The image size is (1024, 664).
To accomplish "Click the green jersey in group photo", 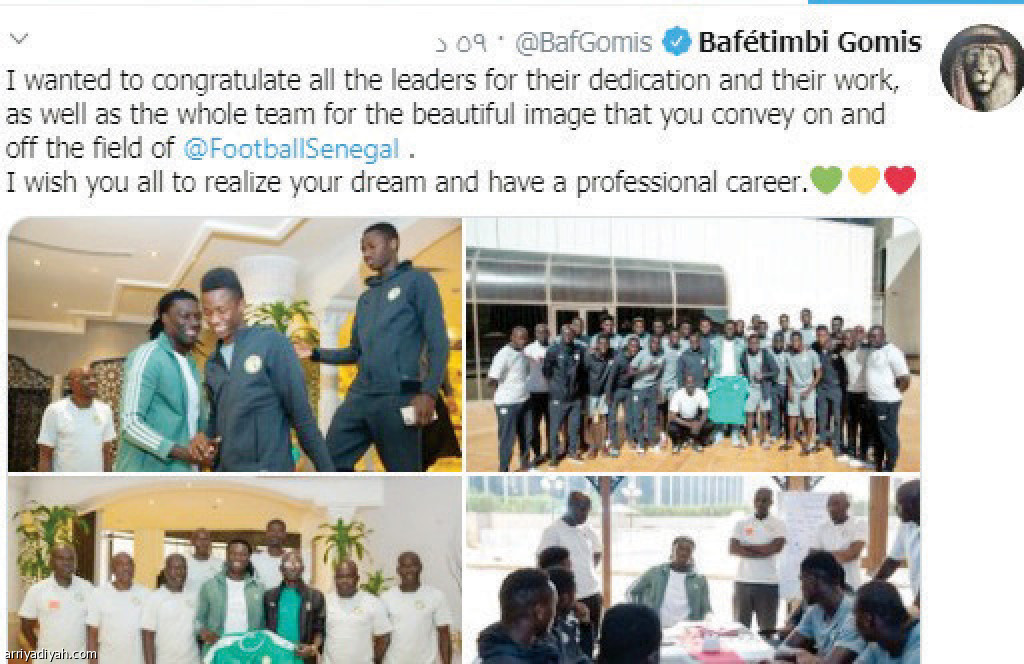I will coord(728,399).
